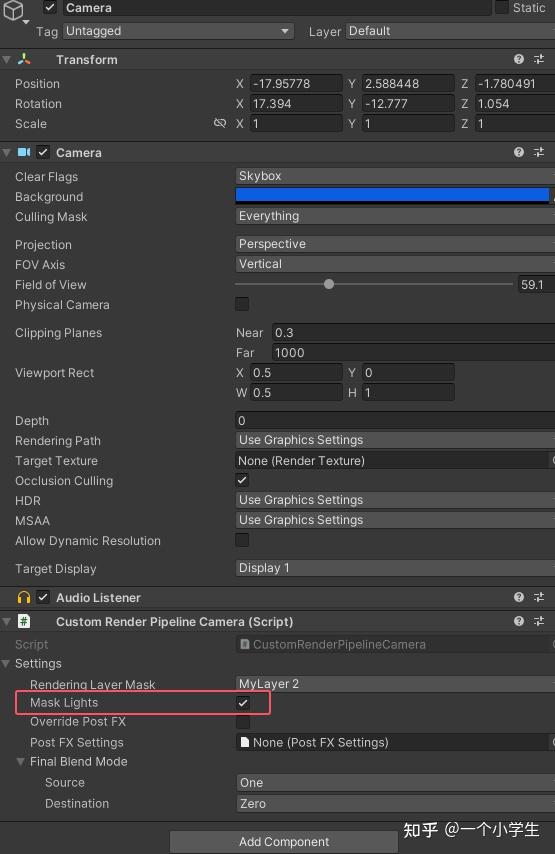This screenshot has height=854, width=555.
Task: Disable the Camera component checkbox
Action: click(x=42, y=152)
